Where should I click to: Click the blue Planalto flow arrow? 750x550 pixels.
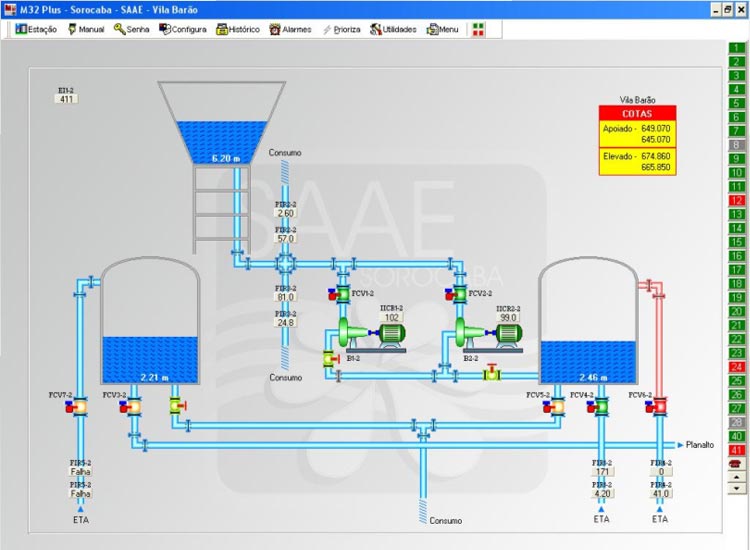680,445
